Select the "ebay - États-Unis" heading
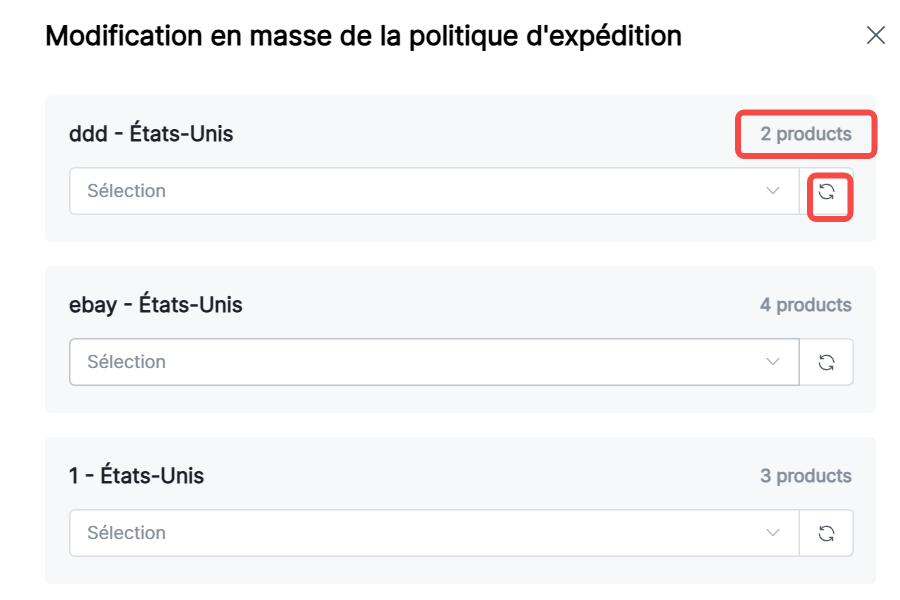Screen dimensions: 900x600 [x=156, y=304]
